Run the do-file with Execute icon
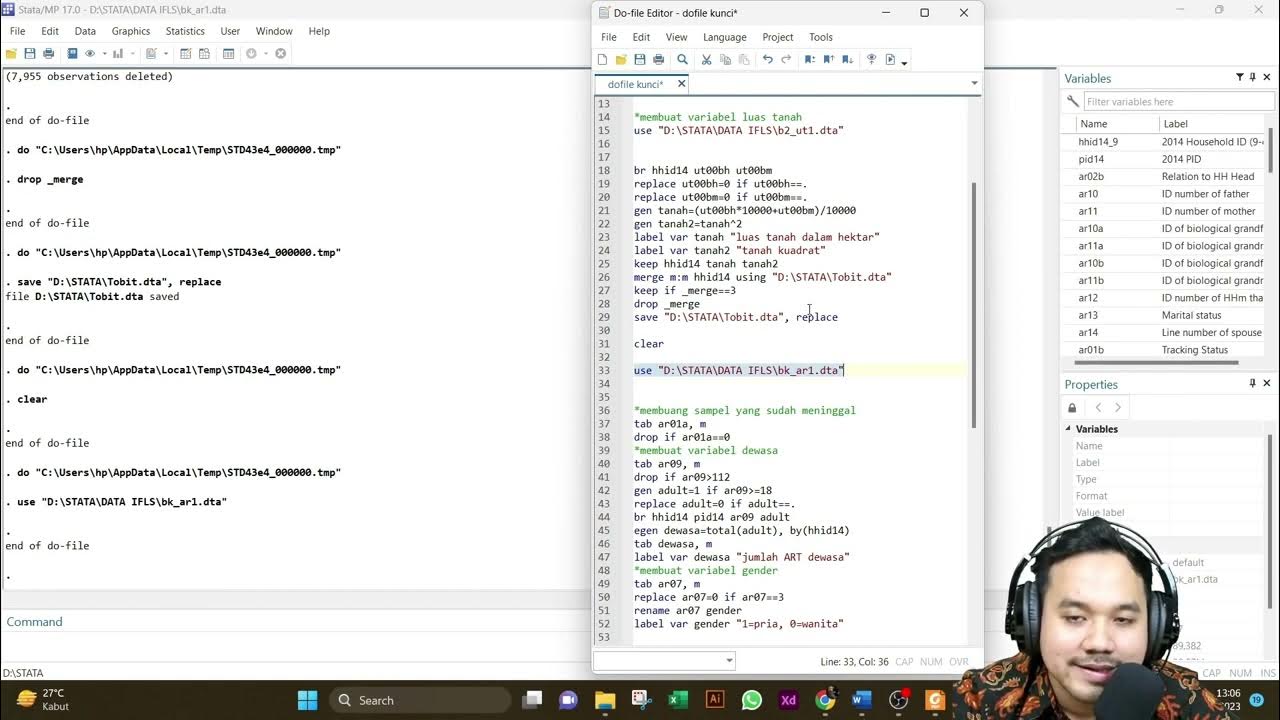Image resolution: width=1280 pixels, height=720 pixels. pyautogui.click(x=890, y=60)
